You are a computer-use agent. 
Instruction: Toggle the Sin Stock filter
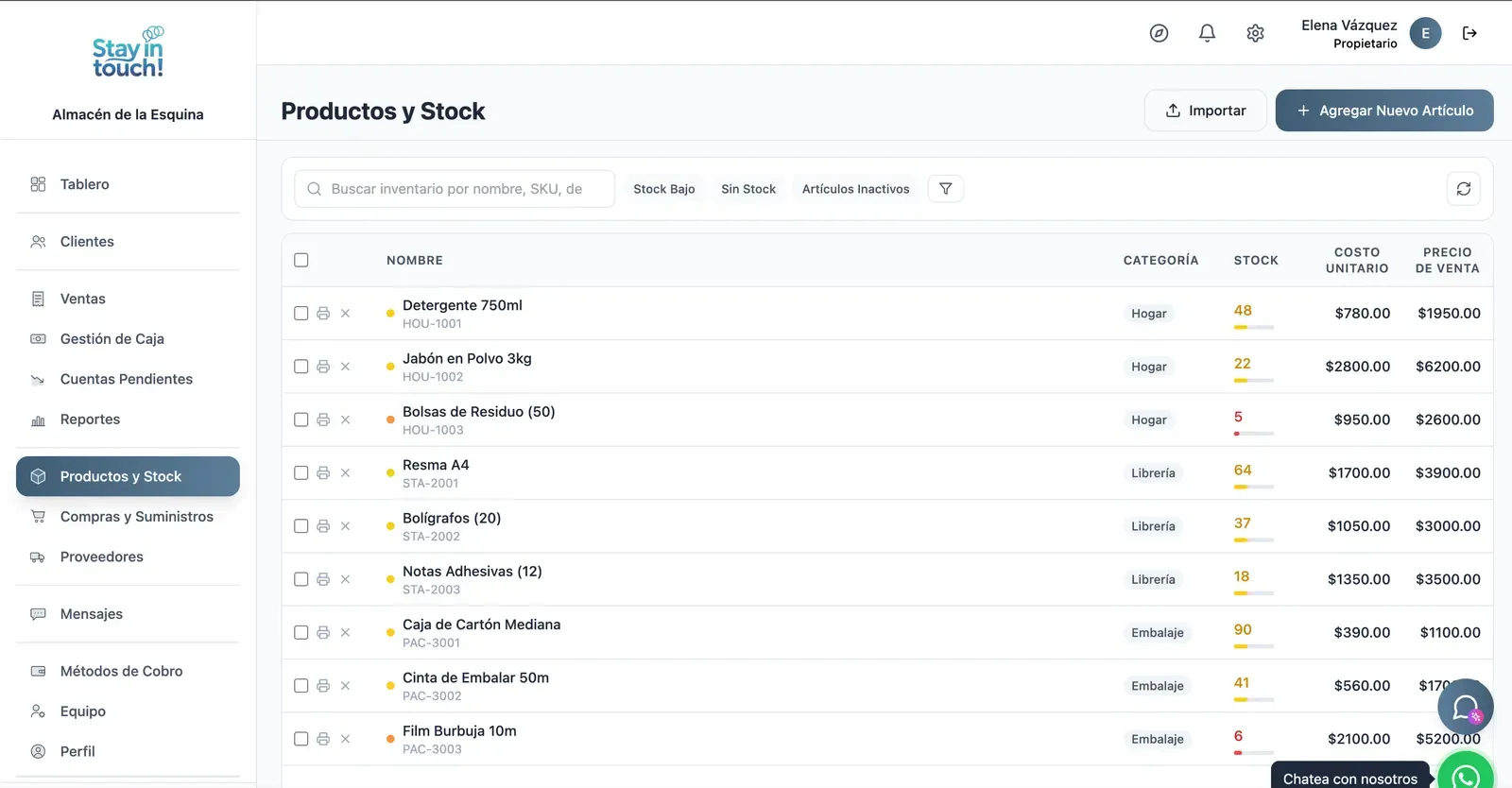[x=748, y=189]
